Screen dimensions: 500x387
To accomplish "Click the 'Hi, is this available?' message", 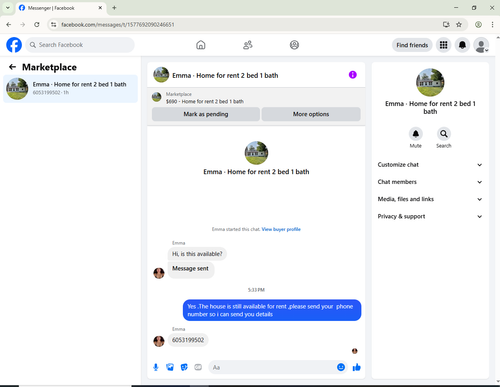I will tap(197, 254).
